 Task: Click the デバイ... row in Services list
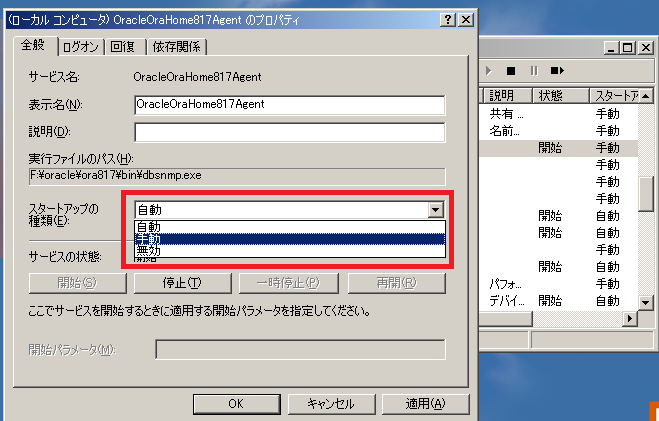click(559, 301)
